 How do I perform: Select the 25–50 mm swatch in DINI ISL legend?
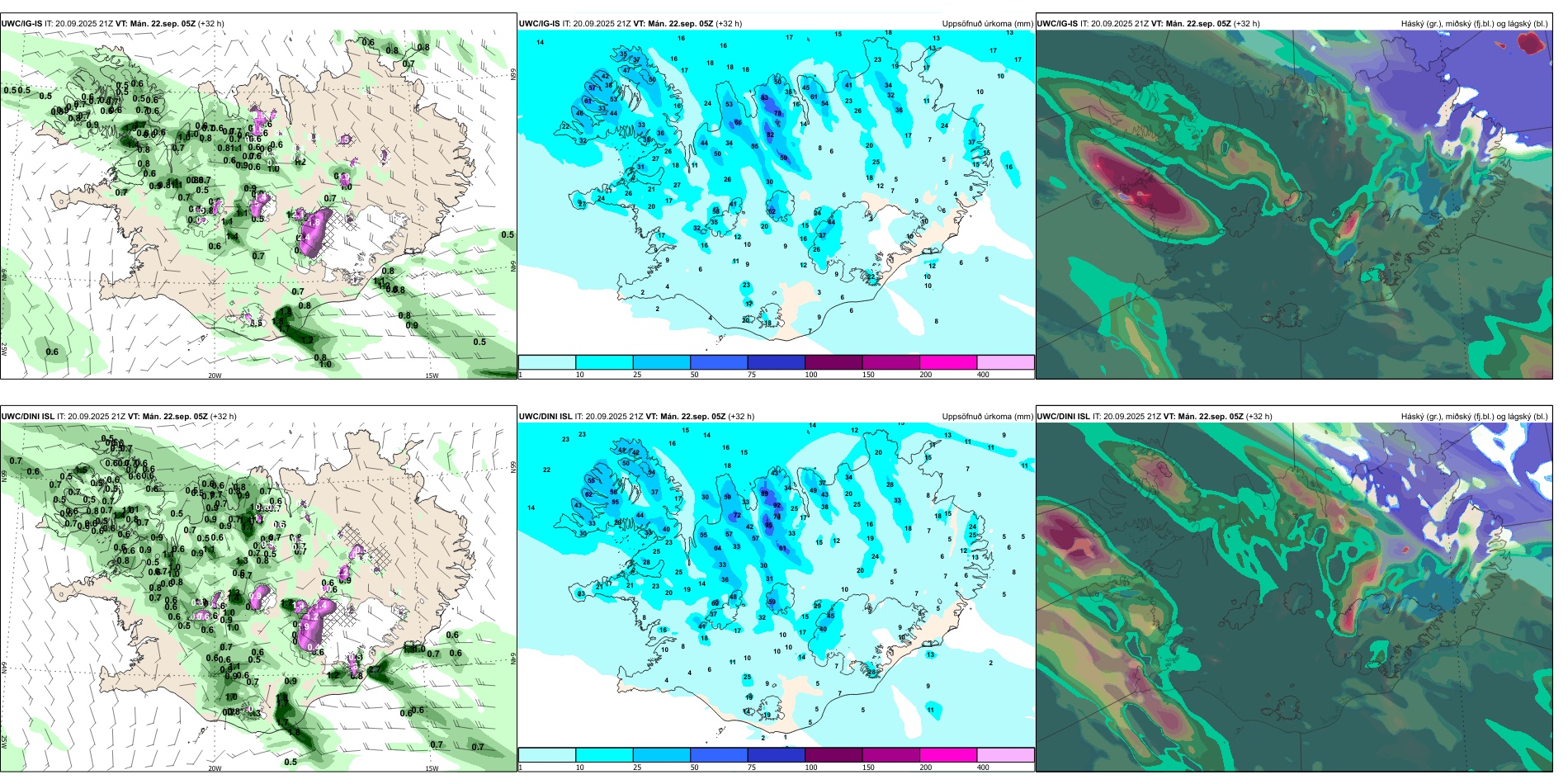[x=662, y=755]
